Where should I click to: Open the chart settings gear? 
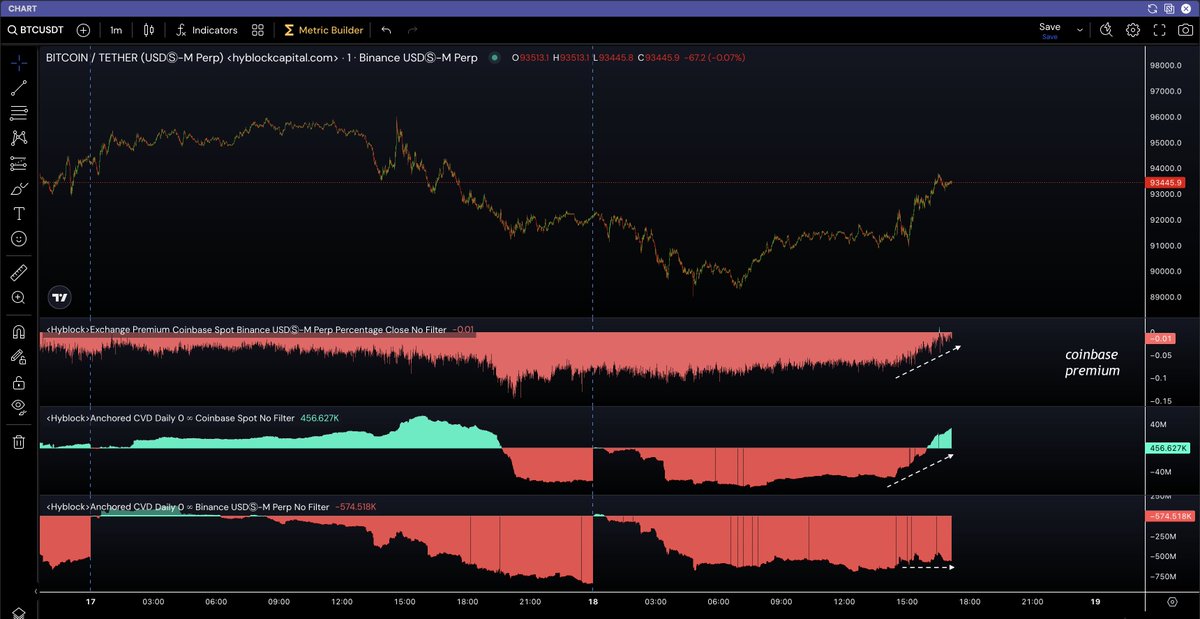point(1133,30)
